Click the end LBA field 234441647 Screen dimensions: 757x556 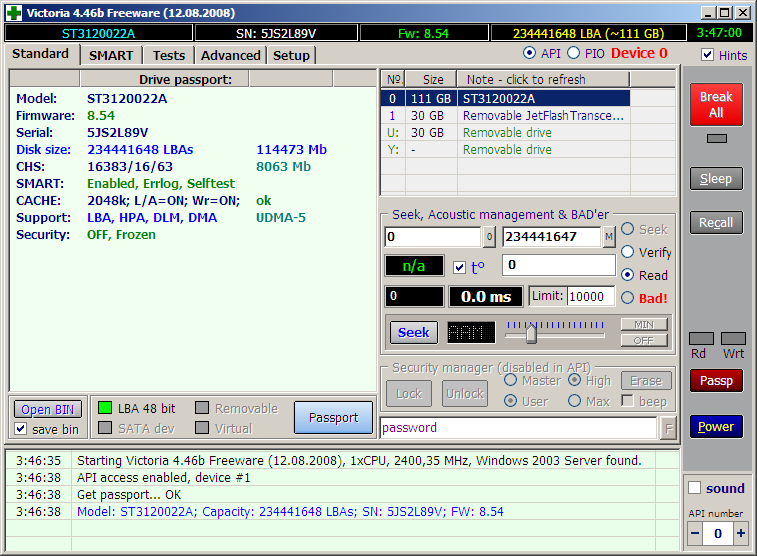552,236
